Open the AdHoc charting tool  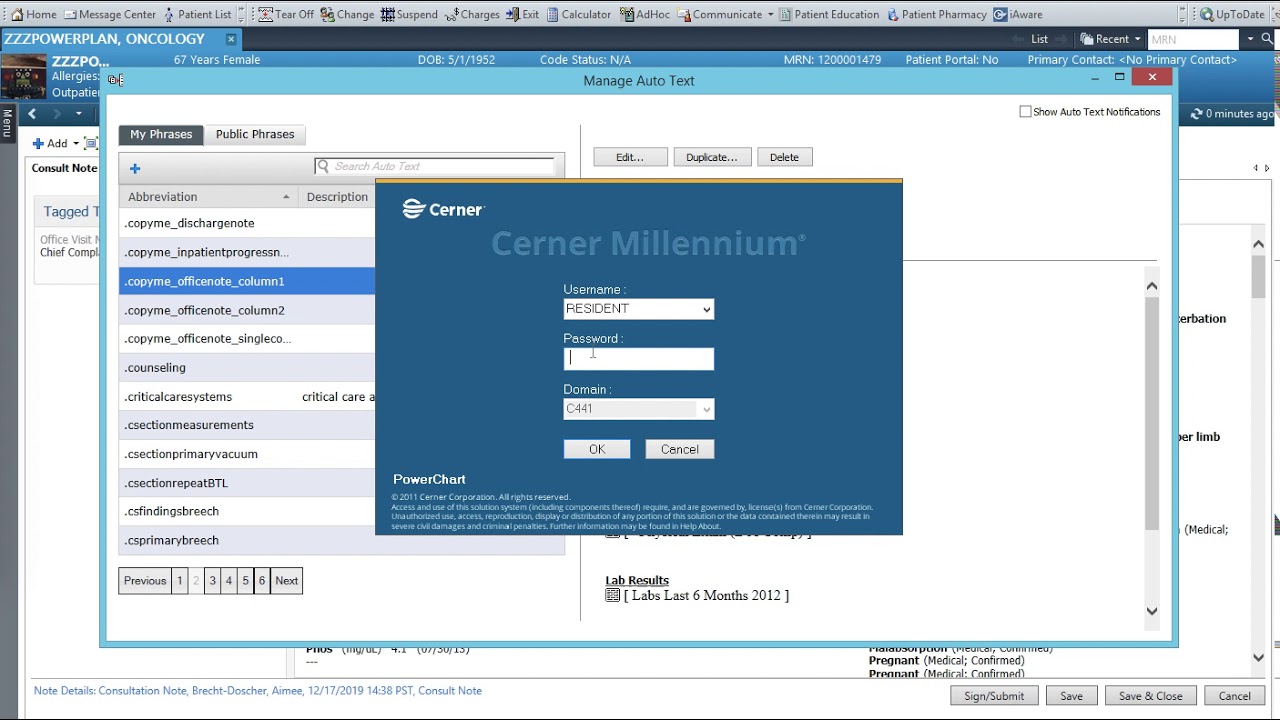click(x=645, y=14)
